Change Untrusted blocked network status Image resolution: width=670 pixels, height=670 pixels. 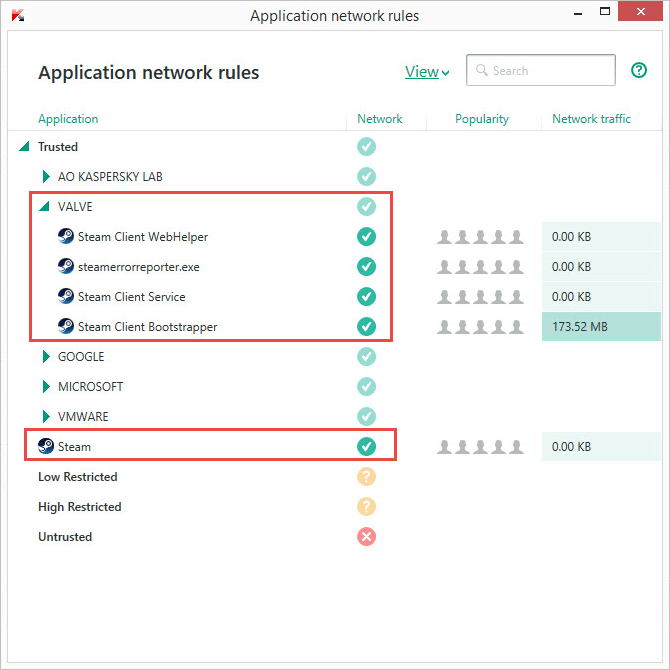pyautogui.click(x=366, y=536)
